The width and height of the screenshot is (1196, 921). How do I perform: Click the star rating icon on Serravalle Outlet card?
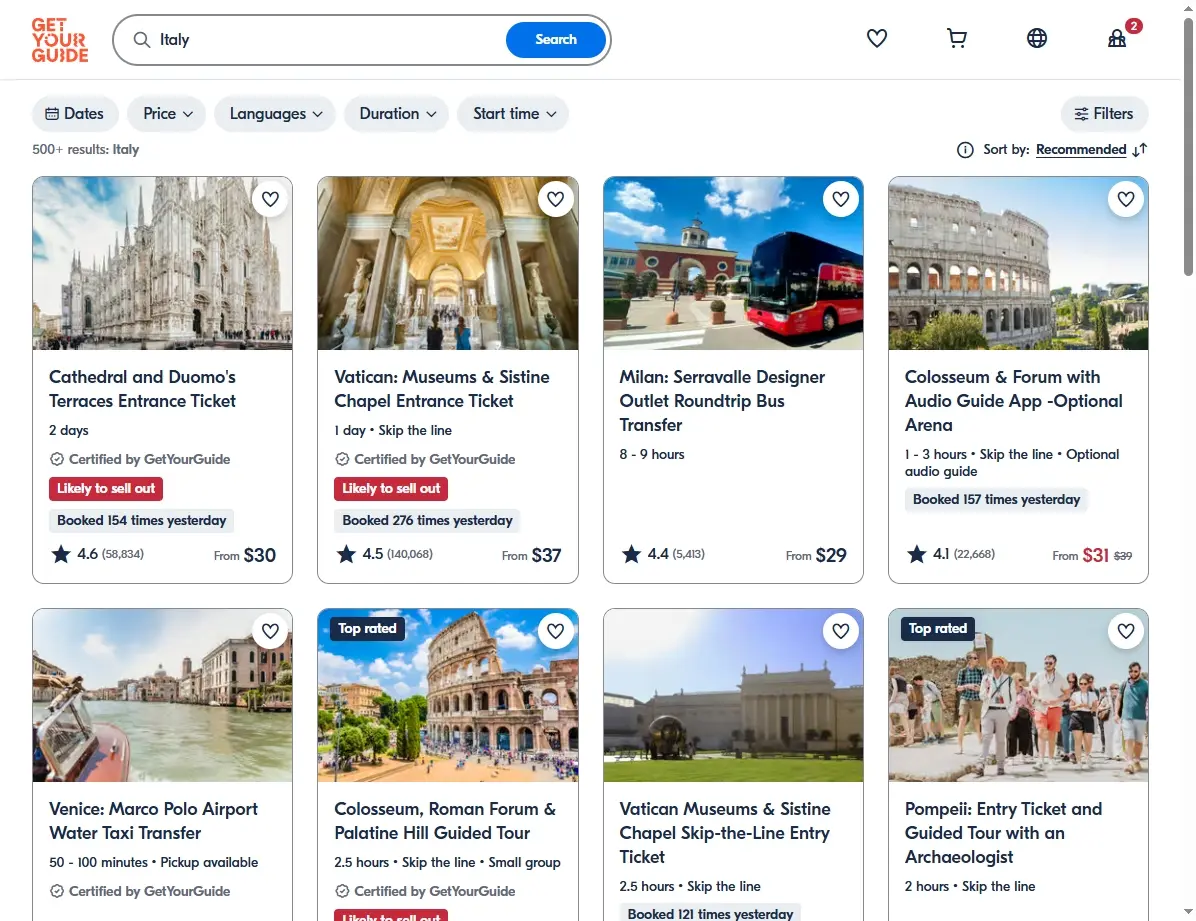pyautogui.click(x=632, y=554)
